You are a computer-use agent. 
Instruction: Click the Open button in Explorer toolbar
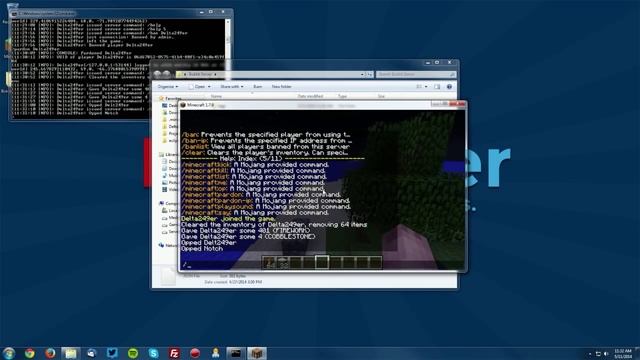[198, 87]
